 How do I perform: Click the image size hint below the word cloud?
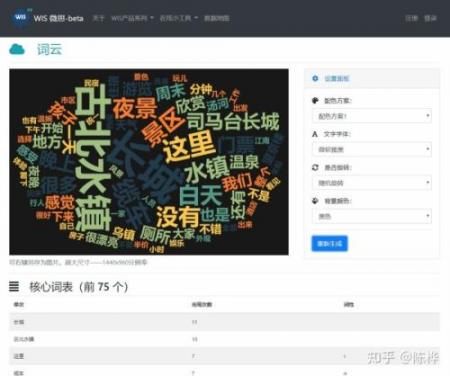pyautogui.click(x=78, y=262)
